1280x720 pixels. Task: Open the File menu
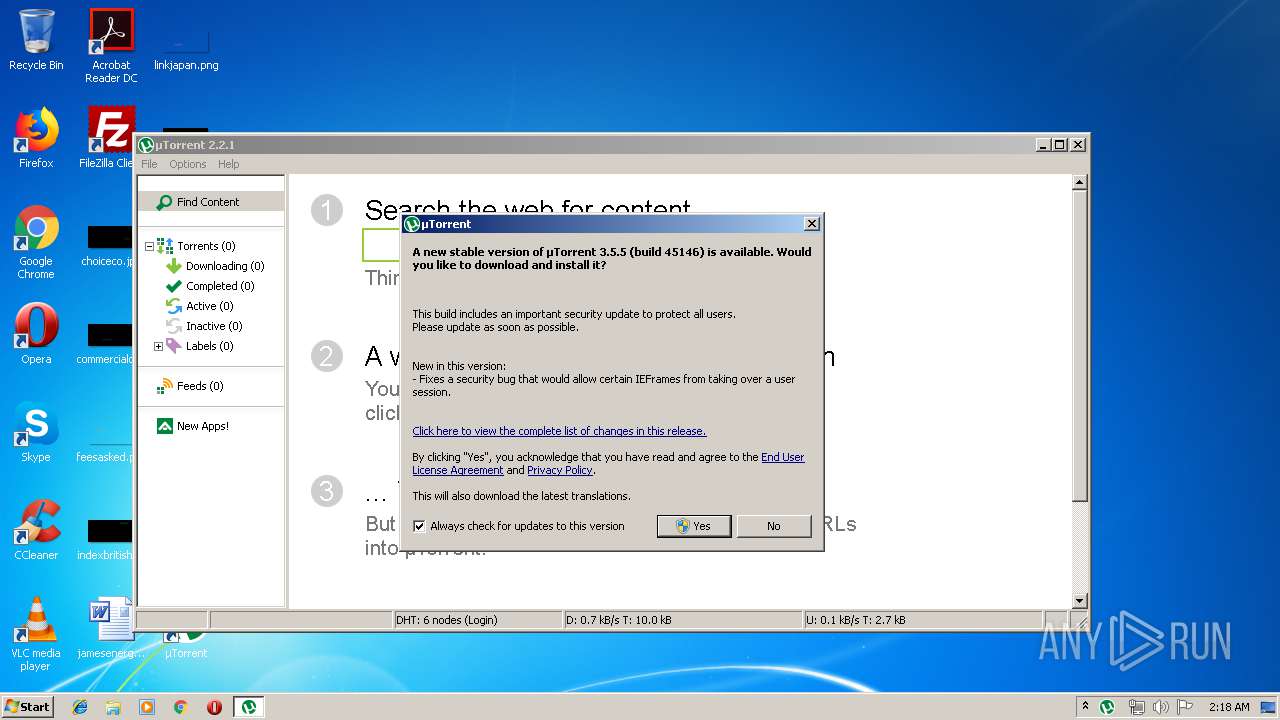click(x=149, y=164)
